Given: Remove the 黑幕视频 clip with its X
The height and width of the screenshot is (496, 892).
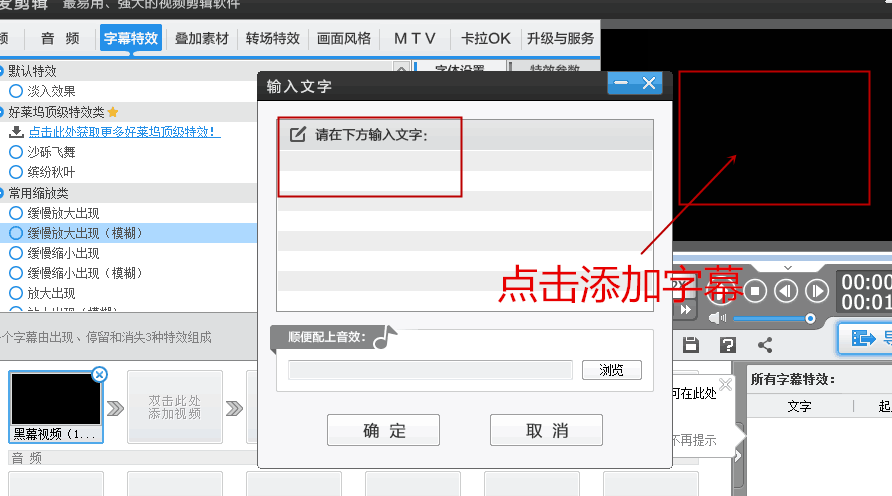Looking at the screenshot, I should 100,374.
